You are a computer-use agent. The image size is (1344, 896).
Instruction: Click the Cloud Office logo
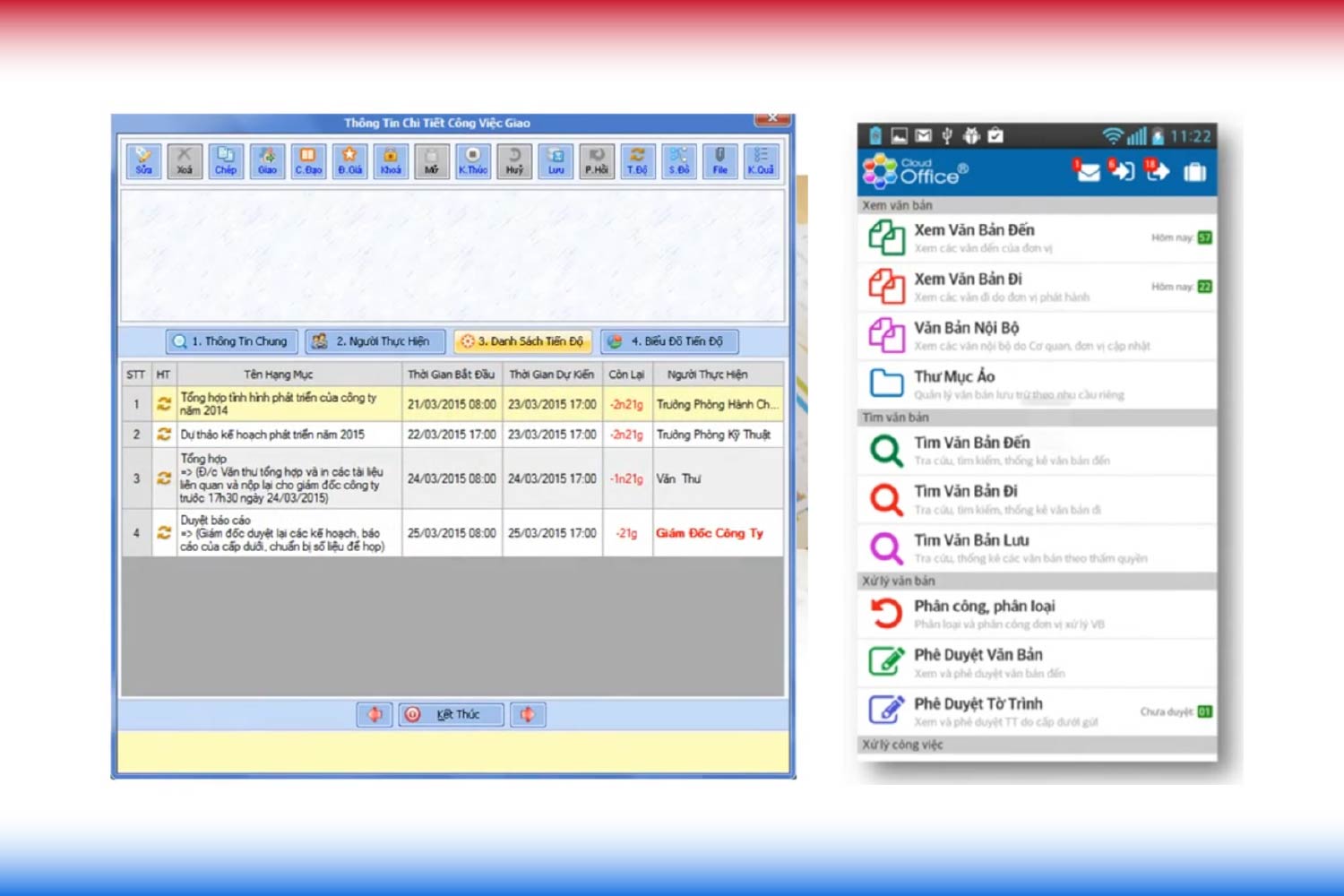click(x=915, y=171)
